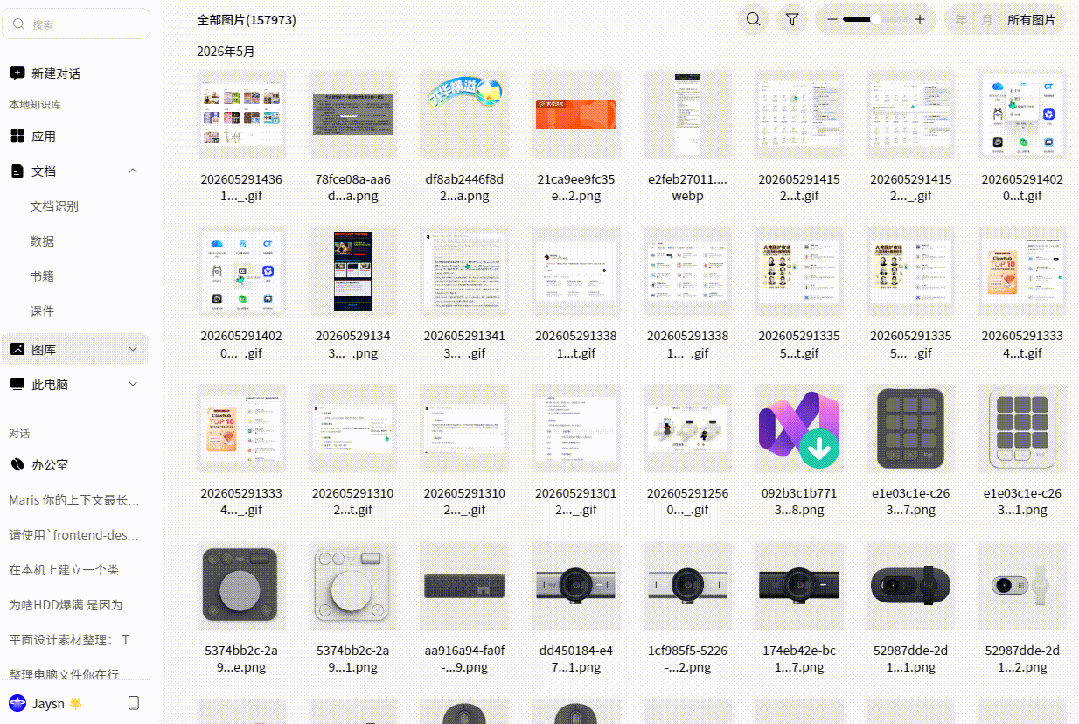Screen dimensions: 1079x724
Task: Open thumbnail 202605291402 0..._.gif
Action: [x=242, y=271]
